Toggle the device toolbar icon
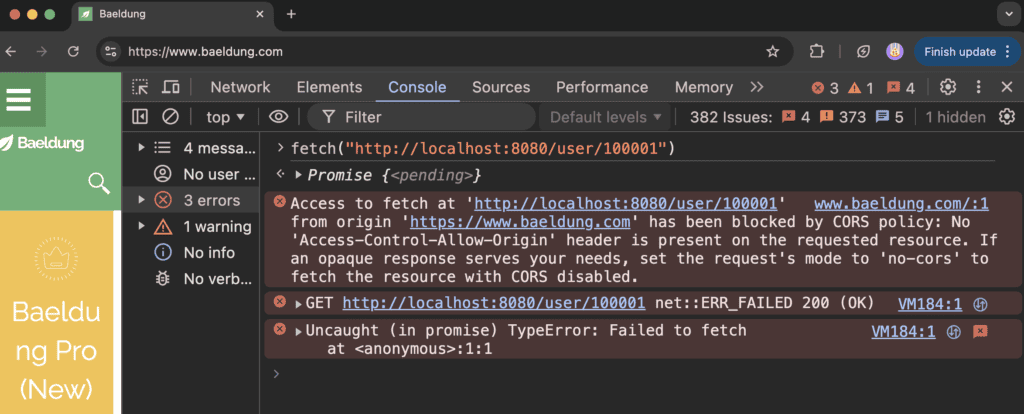This screenshot has width=1024, height=414. [x=171, y=87]
